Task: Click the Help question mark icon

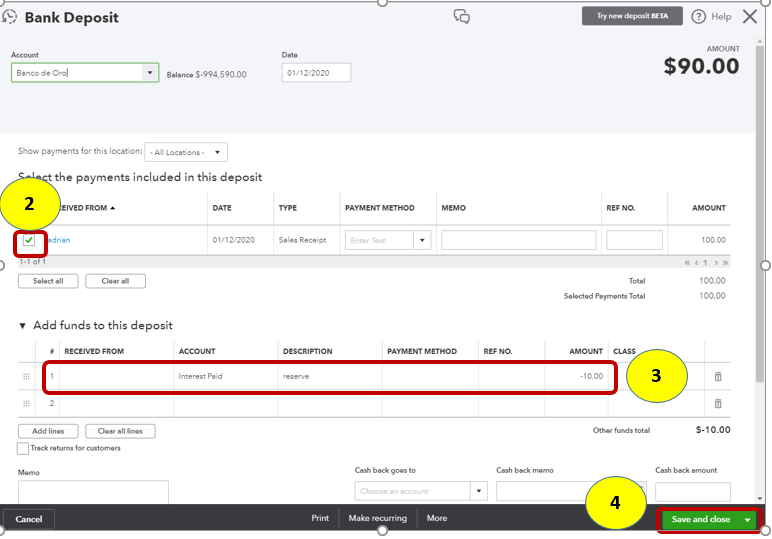Action: pos(698,17)
